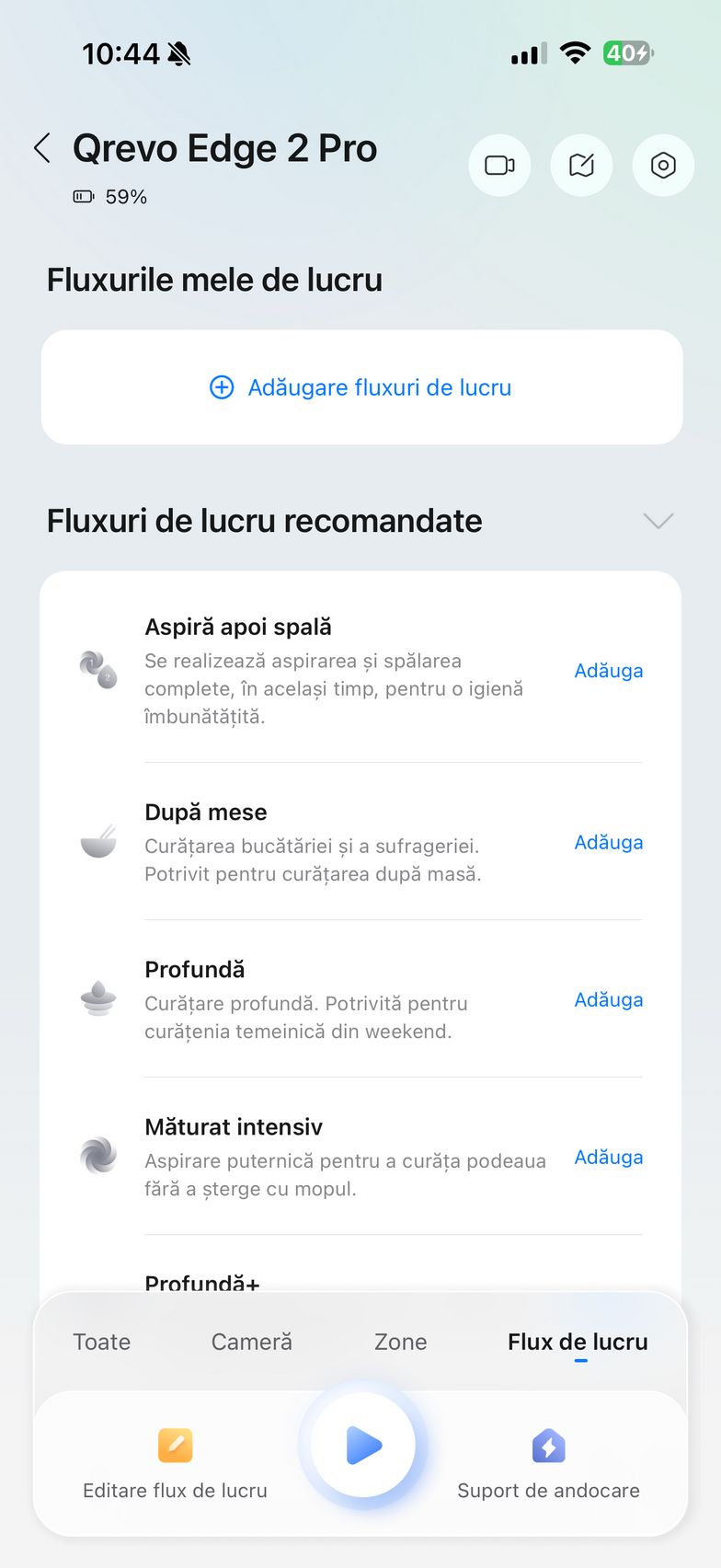The height and width of the screenshot is (1568, 721).
Task: Tap the După mese bowl icon
Action: click(98, 842)
